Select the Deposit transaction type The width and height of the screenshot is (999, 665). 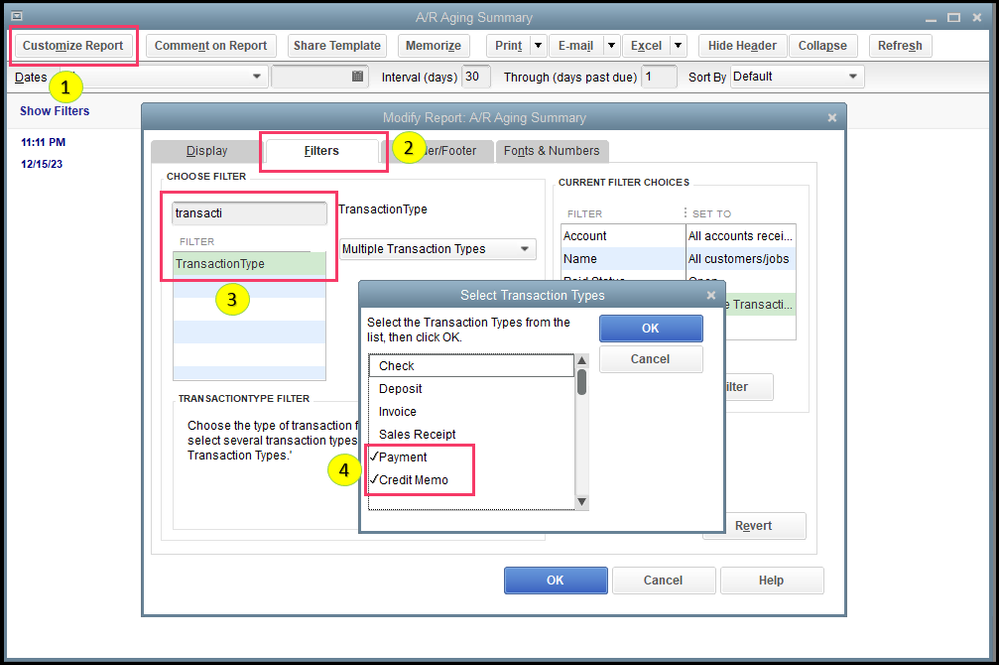[471, 389]
